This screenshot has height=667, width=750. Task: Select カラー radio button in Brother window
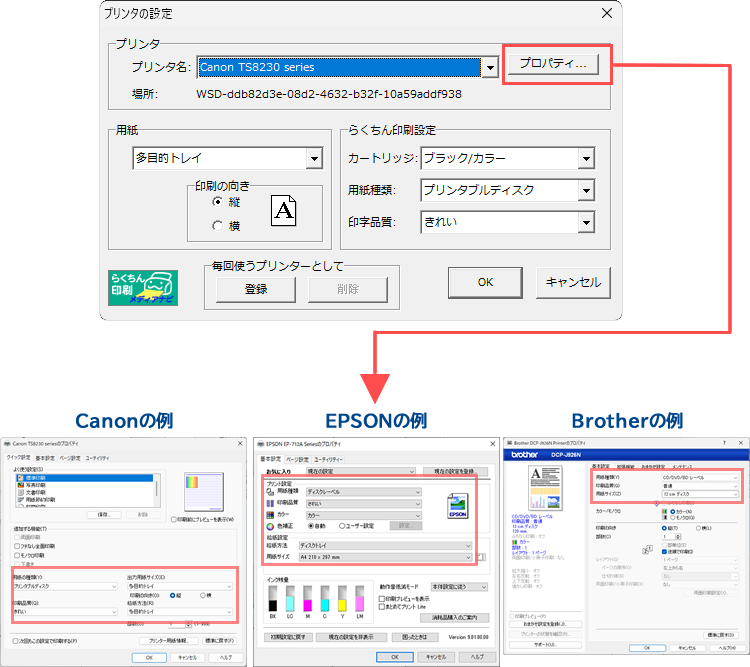point(673,512)
